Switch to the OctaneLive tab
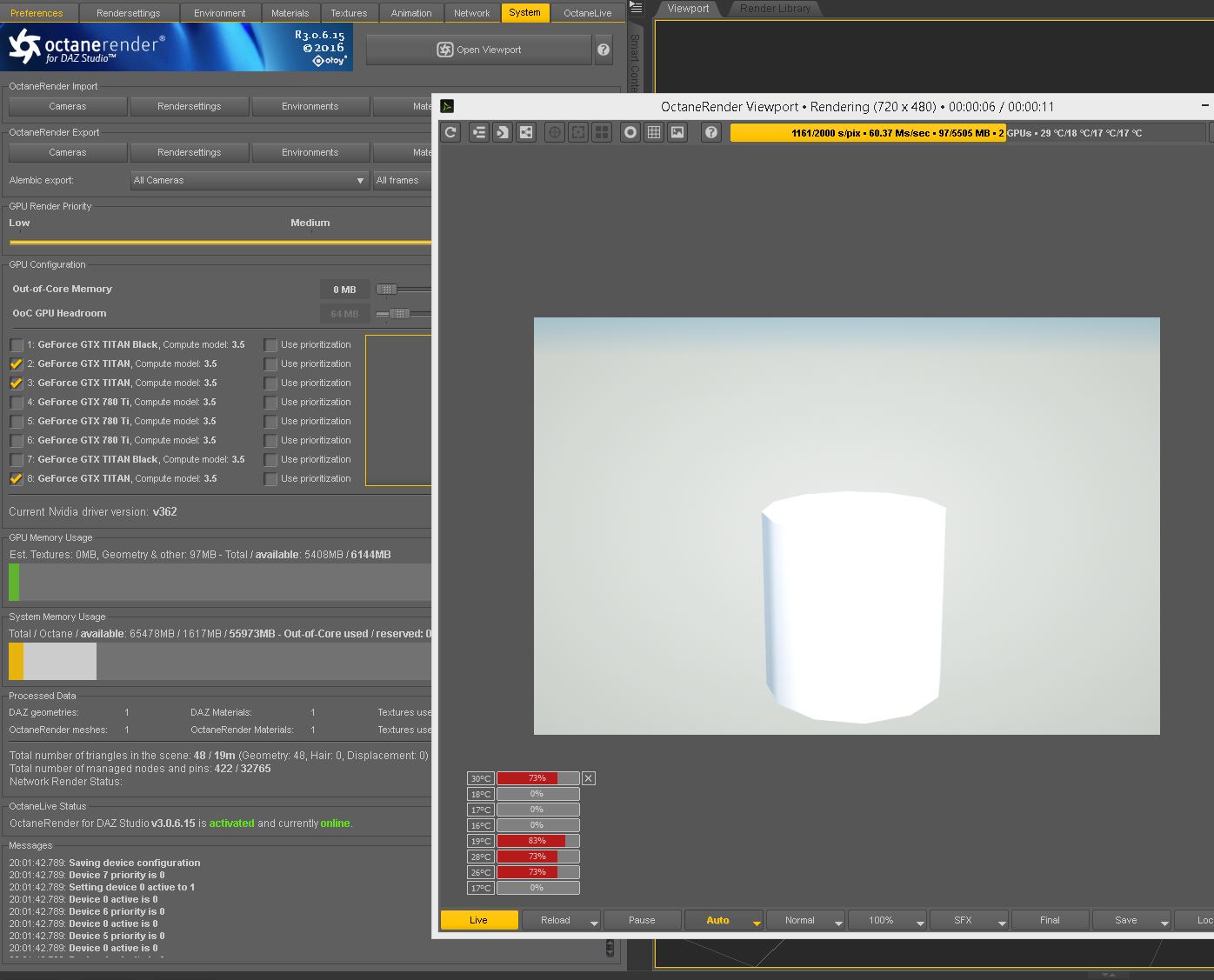Screen dimensions: 1214x980 [588, 13]
